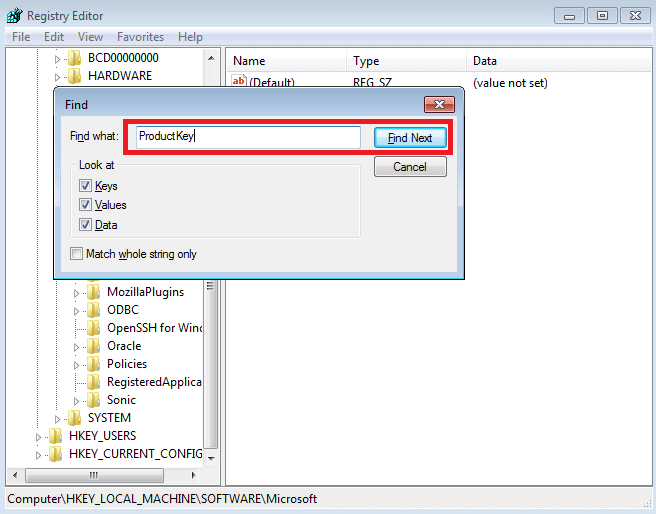
Task: Click the BCD00000000 folder icon
Action: (74, 58)
